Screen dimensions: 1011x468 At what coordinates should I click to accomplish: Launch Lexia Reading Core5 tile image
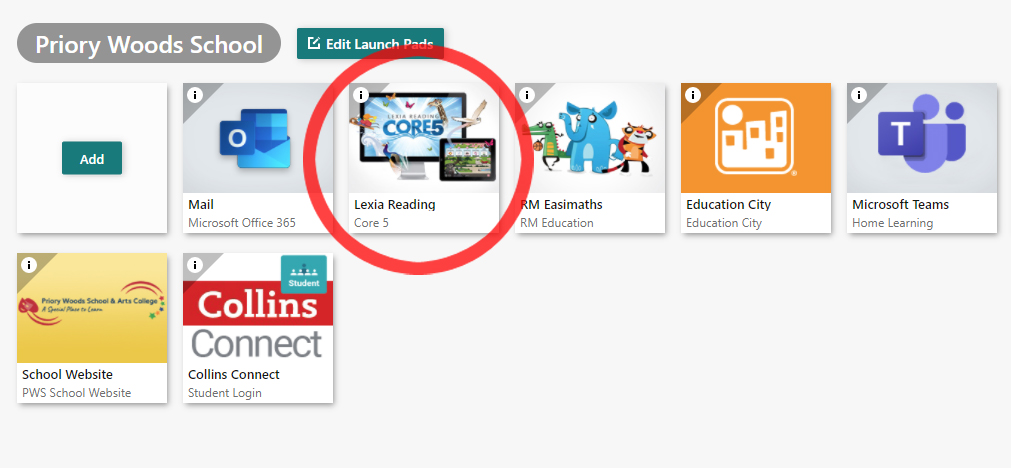424,138
